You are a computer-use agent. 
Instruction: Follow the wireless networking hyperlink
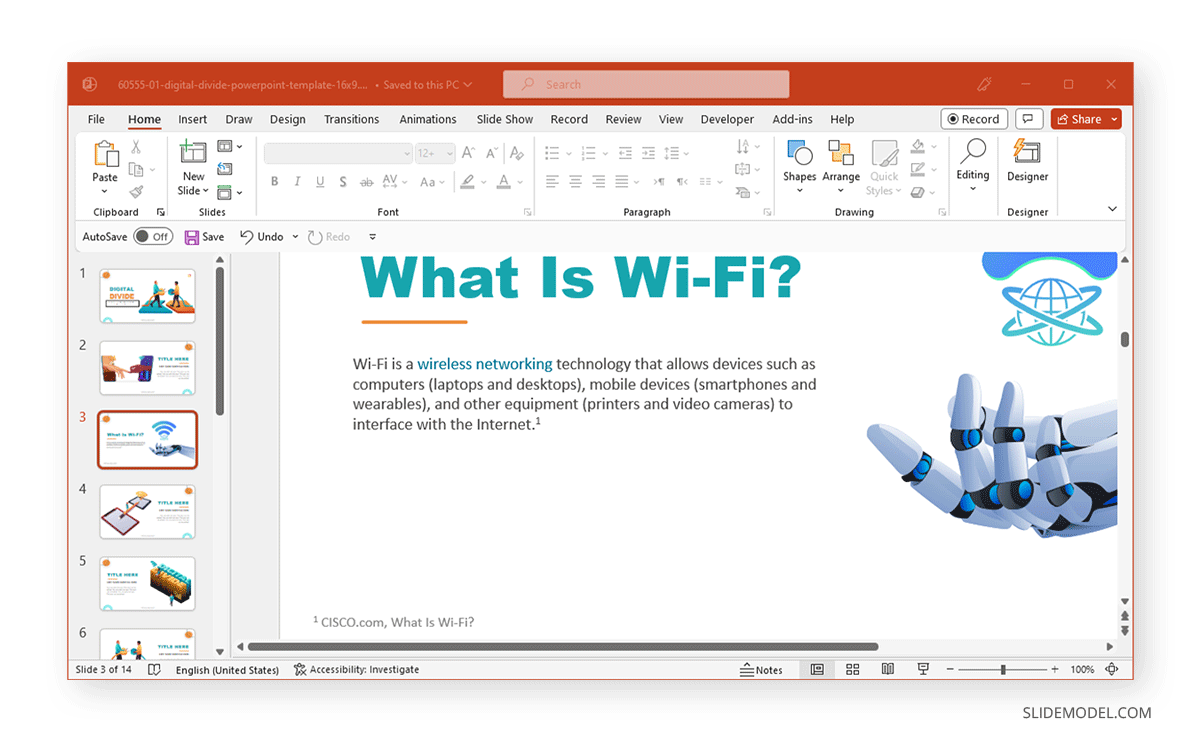485,364
